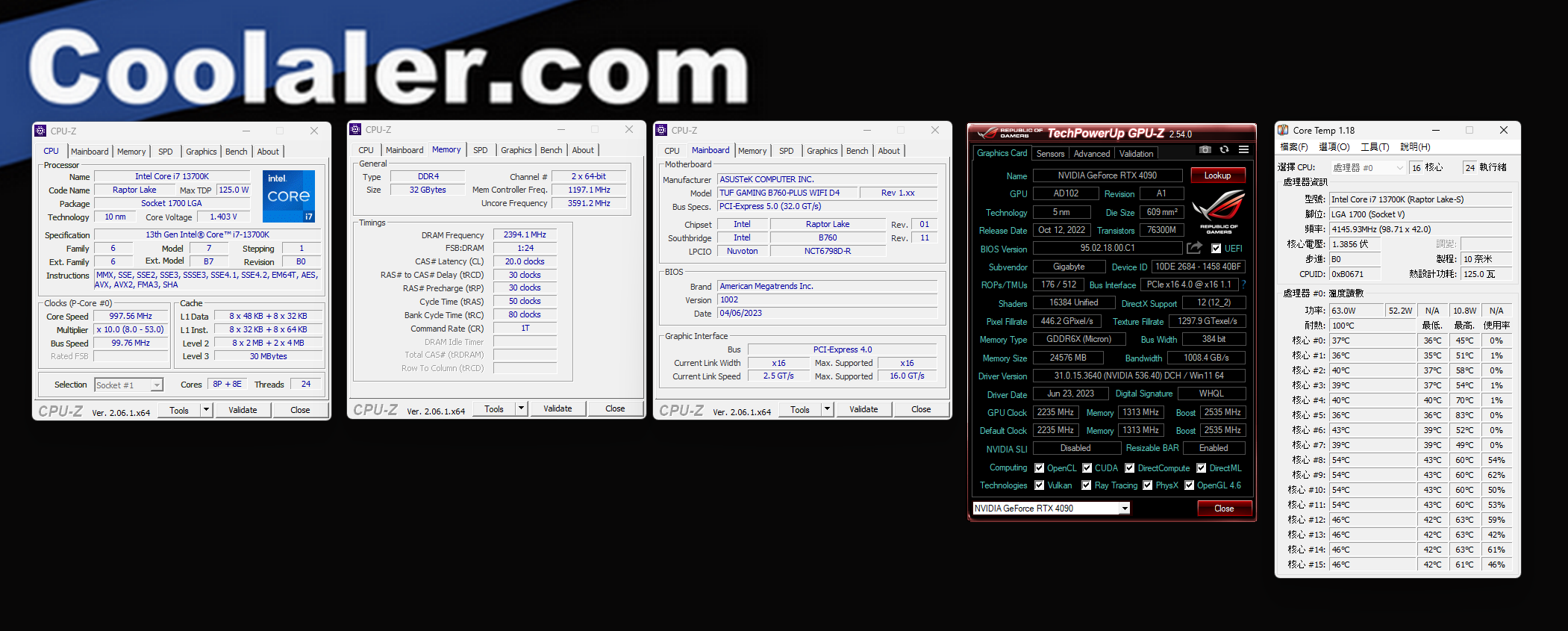This screenshot has height=631, width=1568.
Task: Click the Level 3 cache value 30 MBytes
Action: (x=268, y=356)
